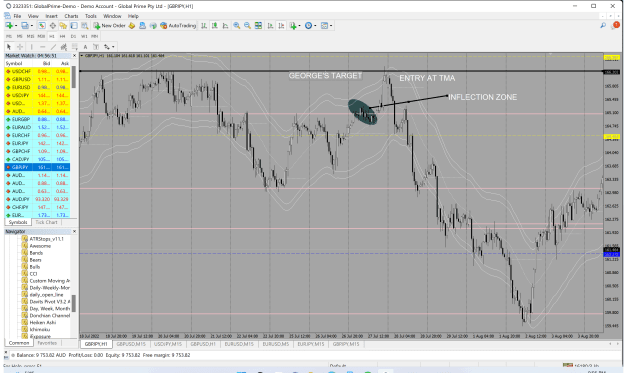The width and height of the screenshot is (625, 373).
Task: Toggle Chart Shift button
Action: pyautogui.click(x=281, y=26)
